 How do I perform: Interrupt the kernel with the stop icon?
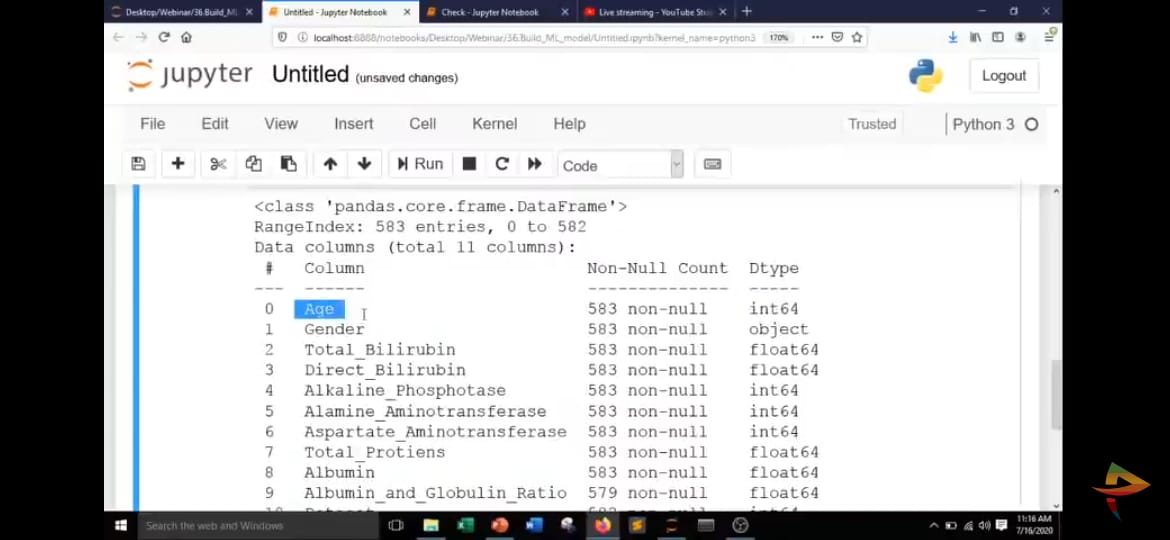(469, 164)
